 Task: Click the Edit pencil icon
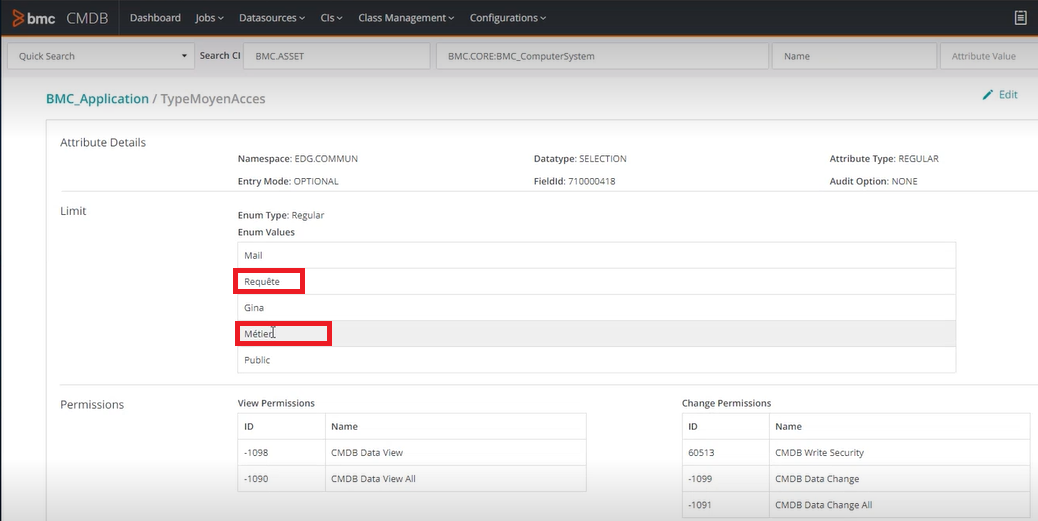988,95
